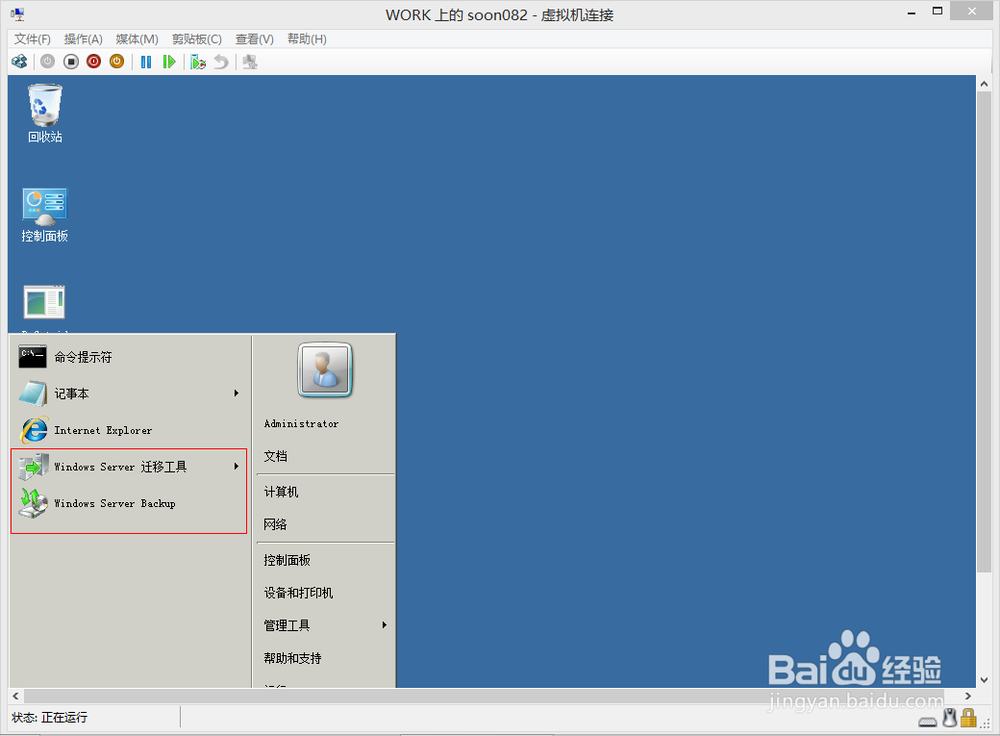
Task: Select the 回收站 desktop icon
Action: tap(45, 114)
